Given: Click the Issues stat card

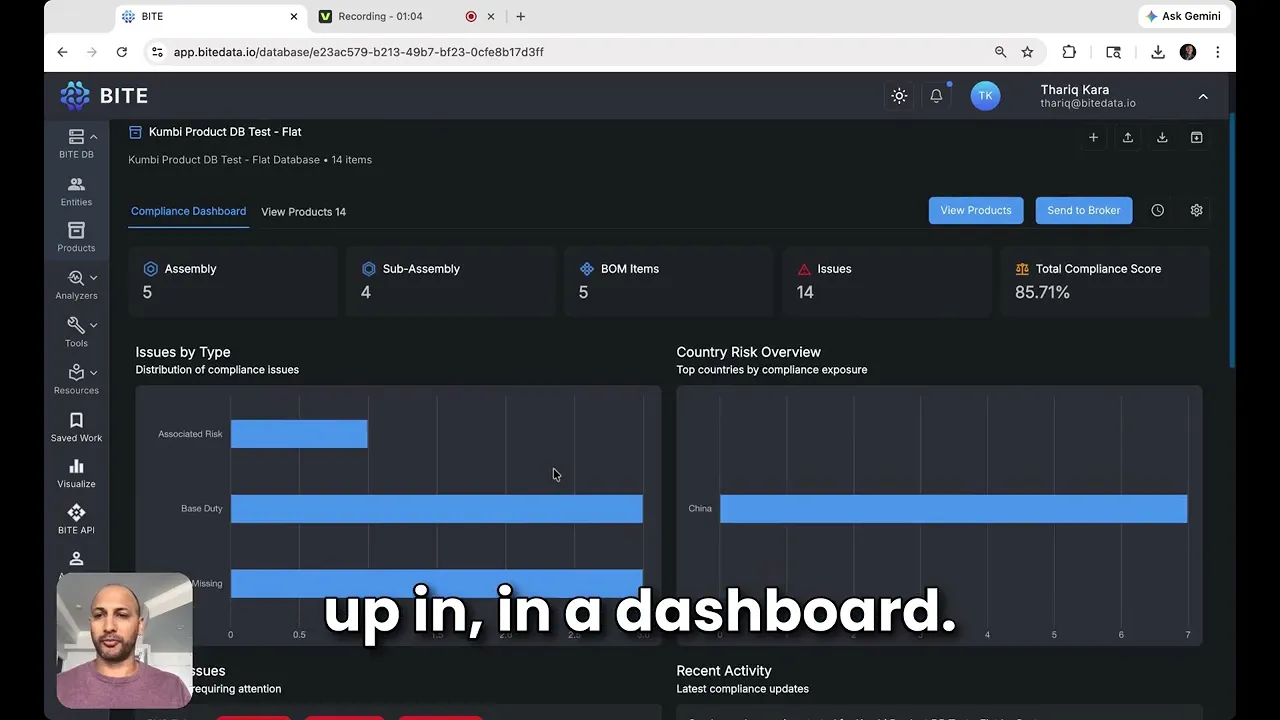Looking at the screenshot, I should click(887, 281).
